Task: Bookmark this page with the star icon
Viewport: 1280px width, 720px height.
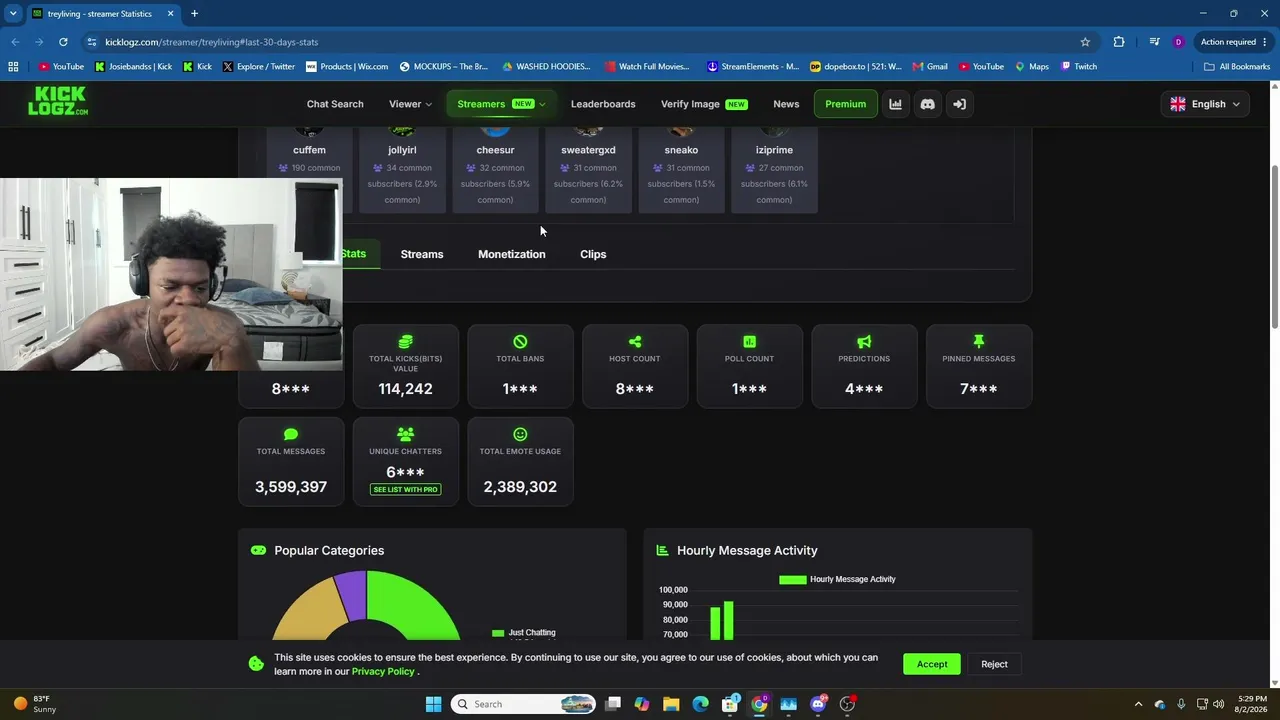Action: pyautogui.click(x=1085, y=42)
